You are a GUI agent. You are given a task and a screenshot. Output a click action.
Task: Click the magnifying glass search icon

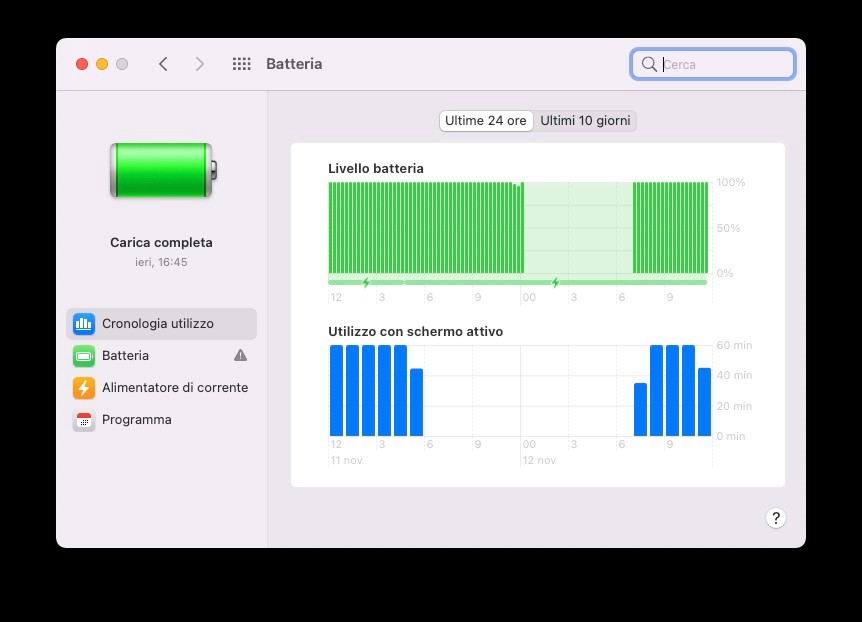(649, 64)
